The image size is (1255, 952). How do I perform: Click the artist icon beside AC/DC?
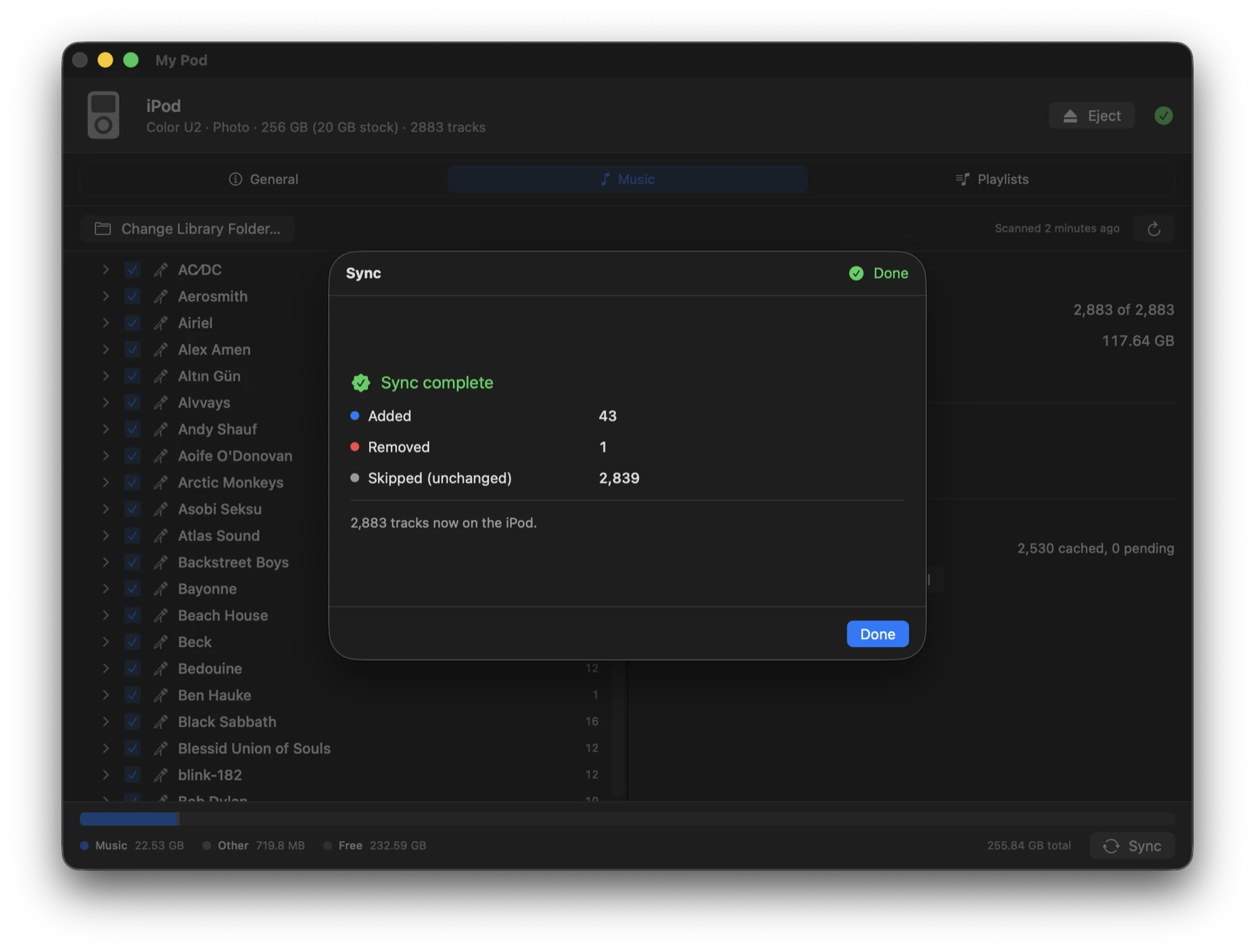[161, 270]
